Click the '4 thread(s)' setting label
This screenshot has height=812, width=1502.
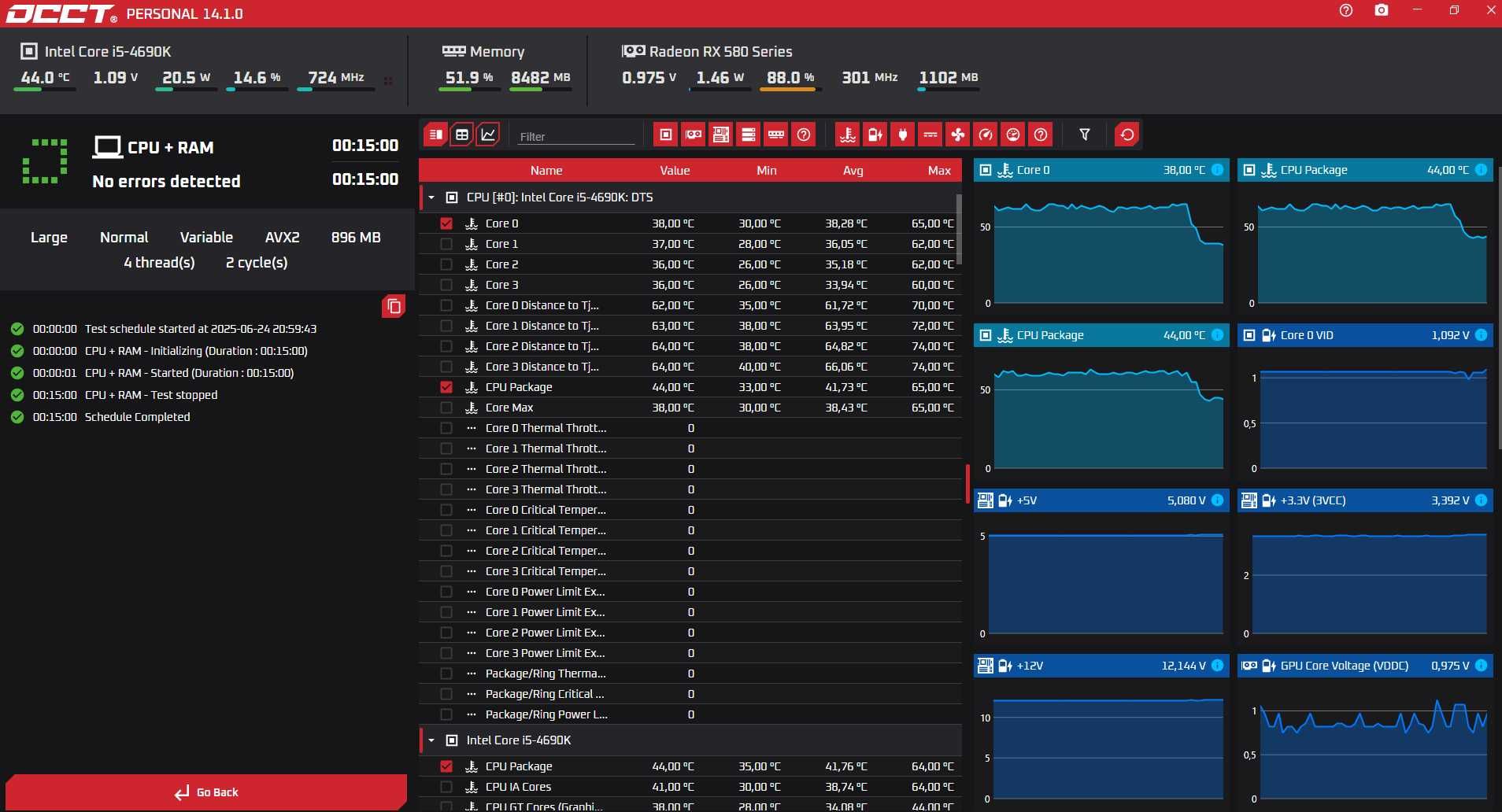pos(159,263)
